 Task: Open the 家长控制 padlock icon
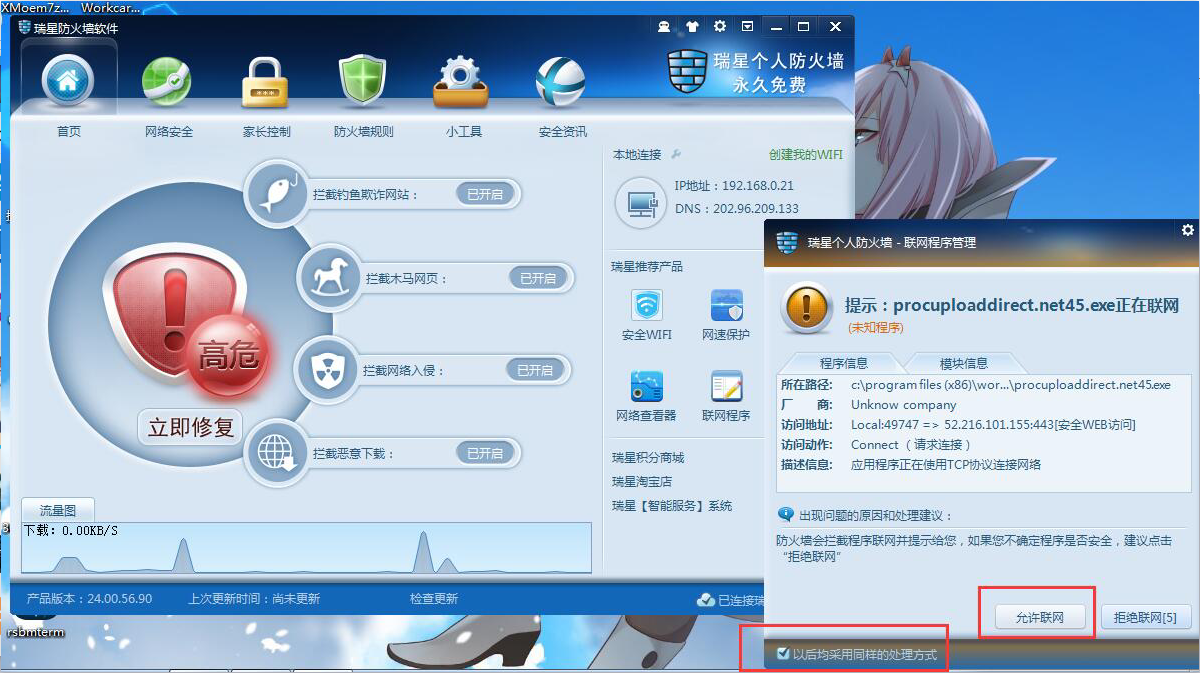tap(265, 82)
